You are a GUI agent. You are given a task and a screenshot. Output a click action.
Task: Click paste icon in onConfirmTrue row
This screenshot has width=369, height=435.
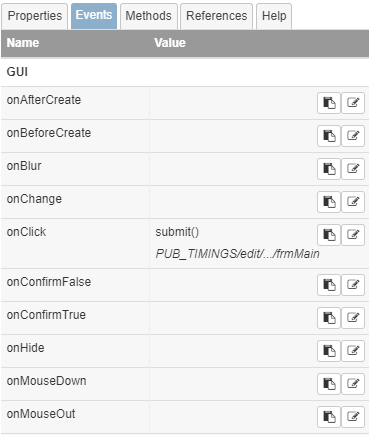click(x=329, y=318)
